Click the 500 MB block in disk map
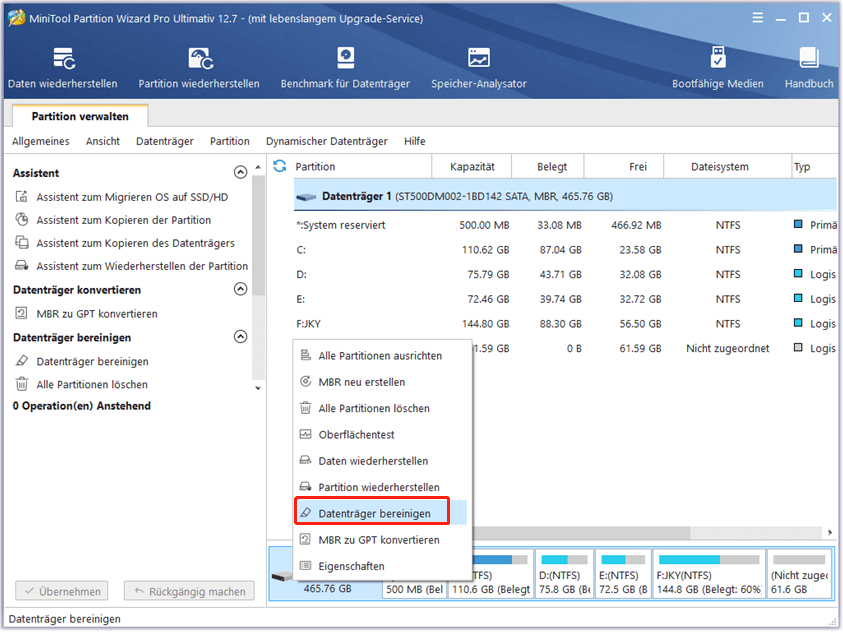Image resolution: width=843 pixels, height=633 pixels. coord(415,589)
